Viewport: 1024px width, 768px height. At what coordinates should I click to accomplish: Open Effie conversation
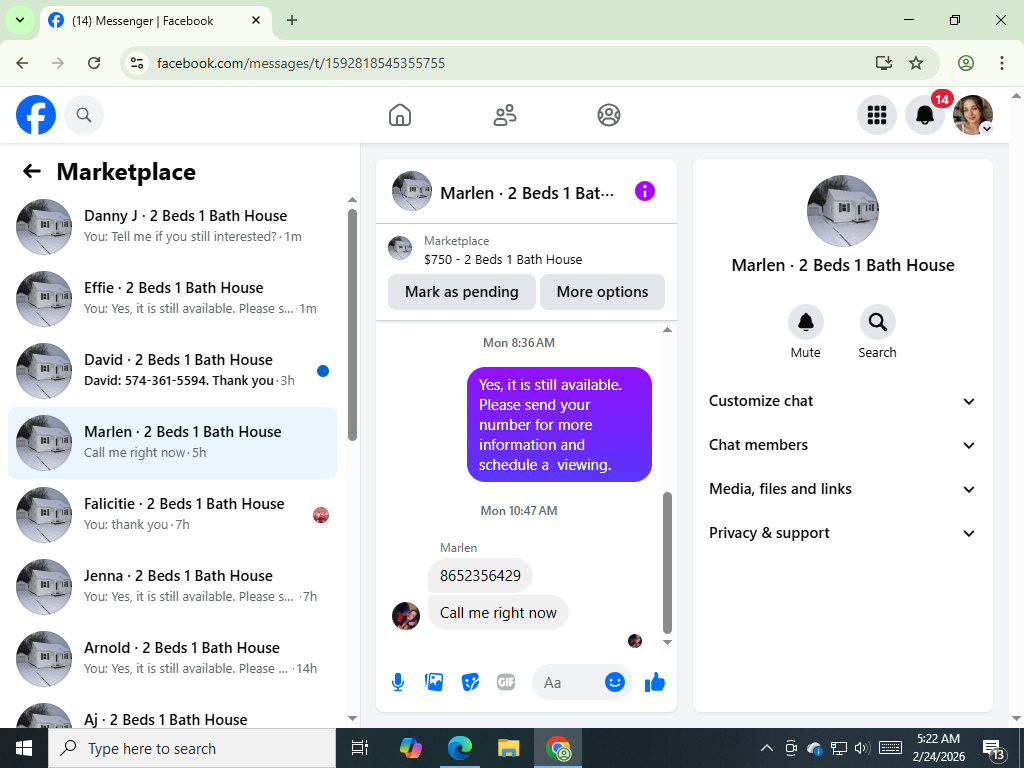pyautogui.click(x=172, y=298)
